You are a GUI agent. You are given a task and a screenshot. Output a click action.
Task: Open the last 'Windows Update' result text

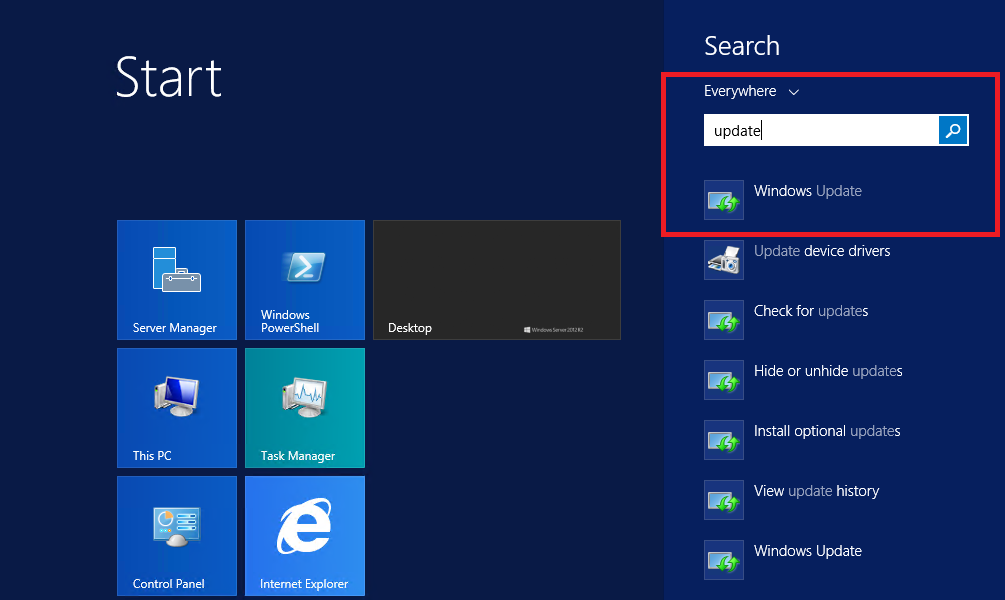(808, 551)
